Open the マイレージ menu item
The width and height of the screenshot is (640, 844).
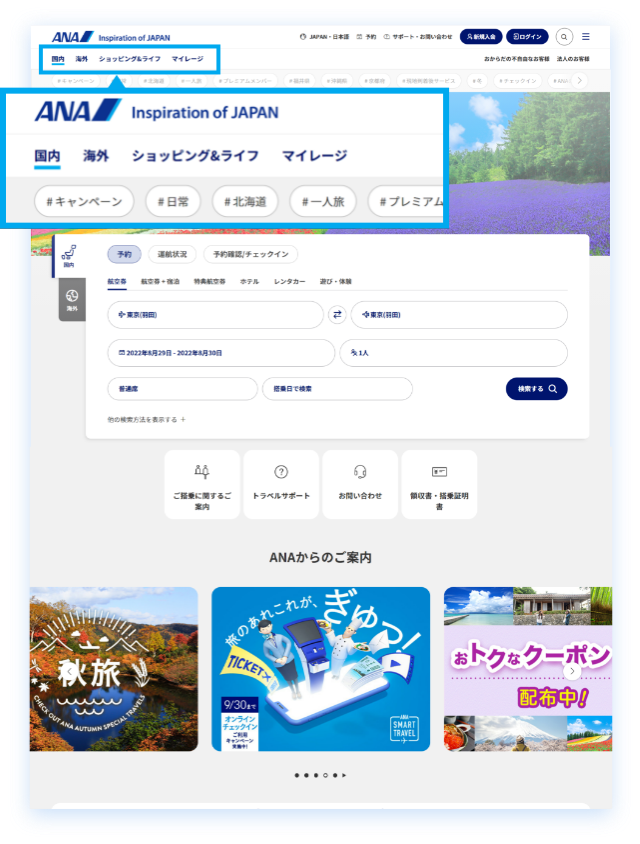pyautogui.click(x=187, y=59)
